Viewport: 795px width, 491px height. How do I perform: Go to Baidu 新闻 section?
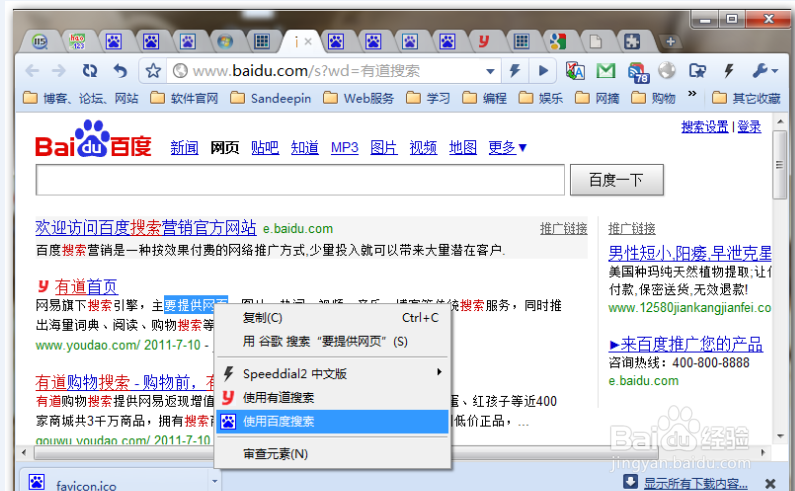click(185, 148)
